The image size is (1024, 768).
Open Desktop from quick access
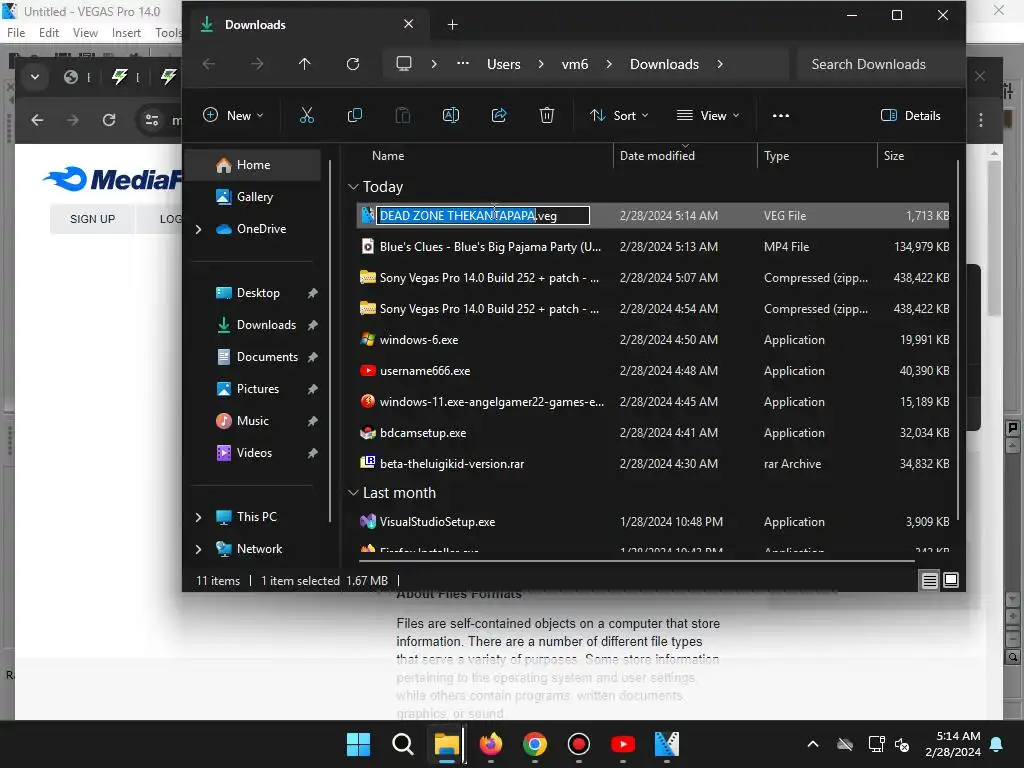coord(258,293)
